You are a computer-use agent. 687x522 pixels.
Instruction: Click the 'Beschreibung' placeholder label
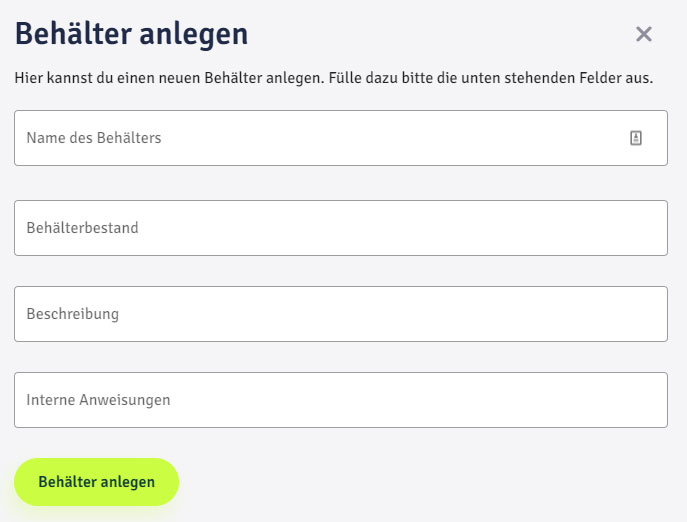pyautogui.click(x=72, y=314)
